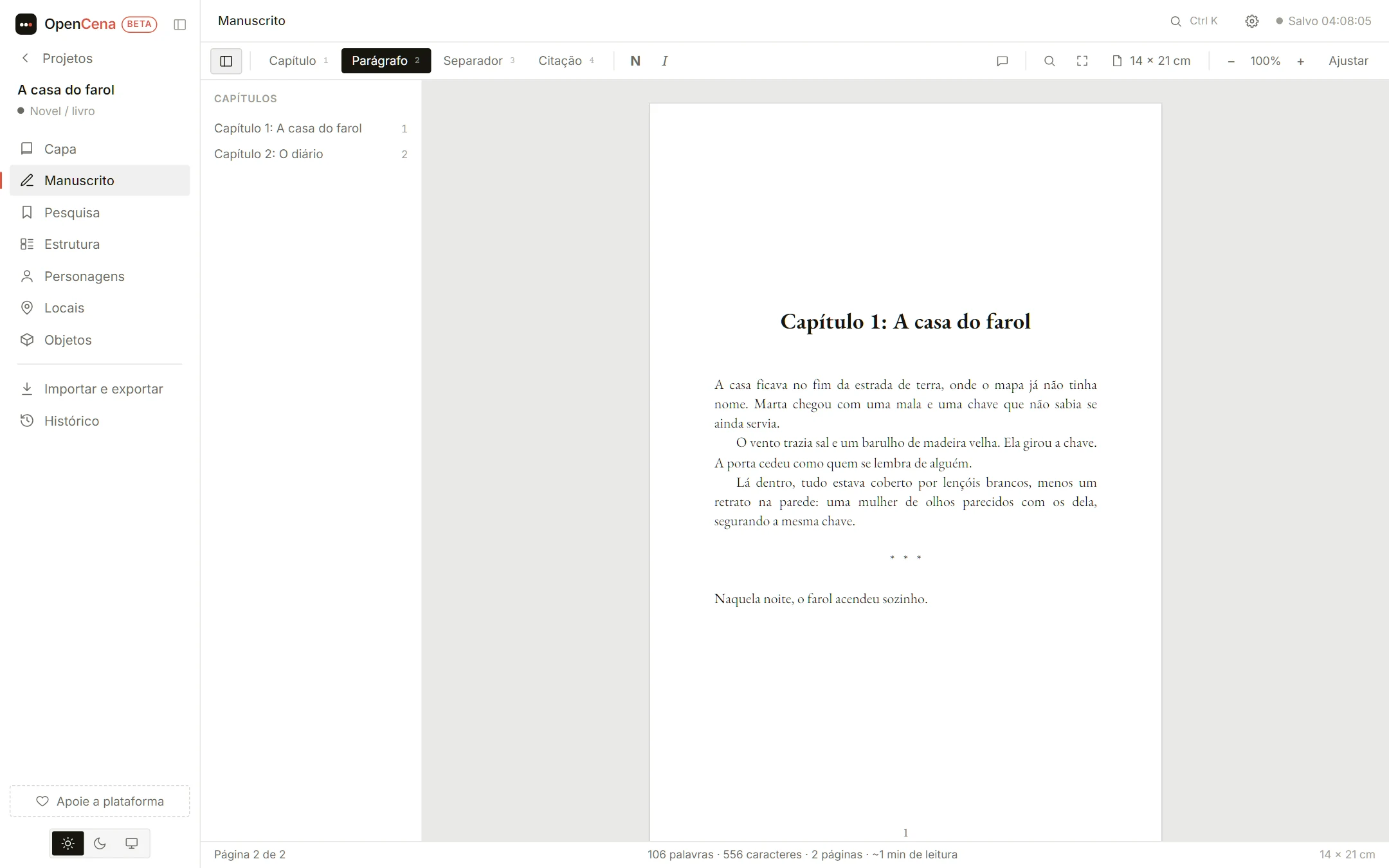Click Apoie a plataforma button
This screenshot has height=868, width=1389.
[100, 801]
